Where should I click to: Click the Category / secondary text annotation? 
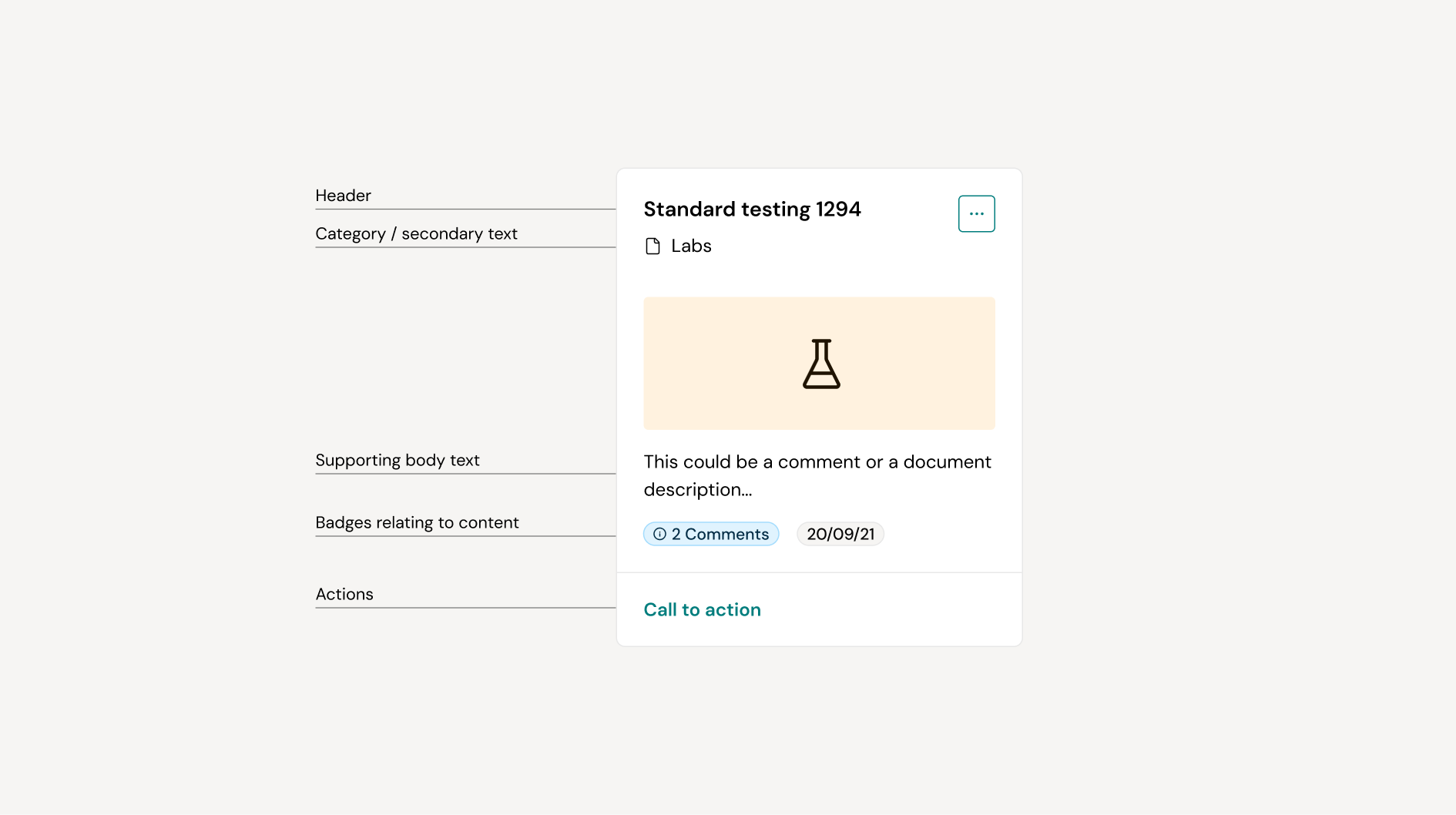[x=416, y=233]
